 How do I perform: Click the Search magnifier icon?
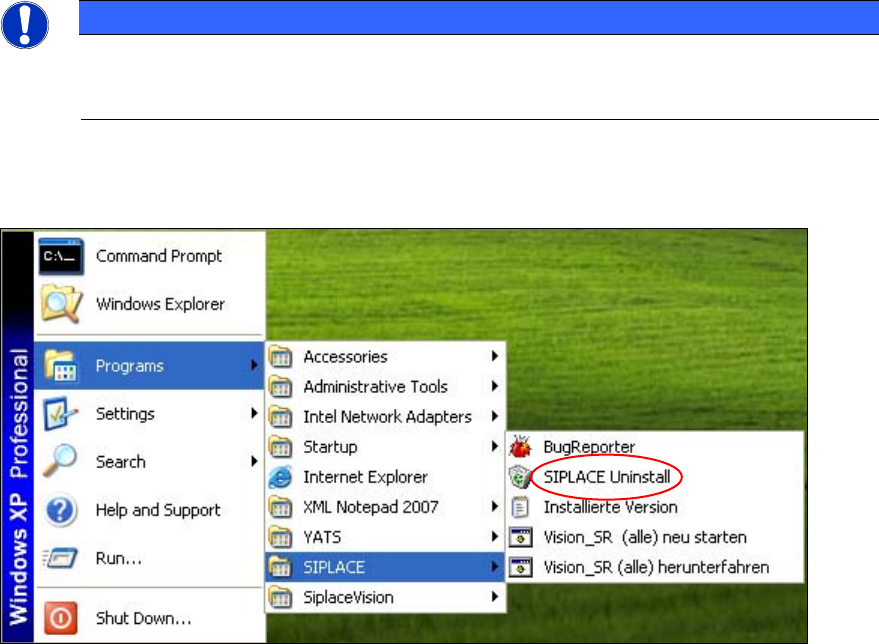(60, 461)
